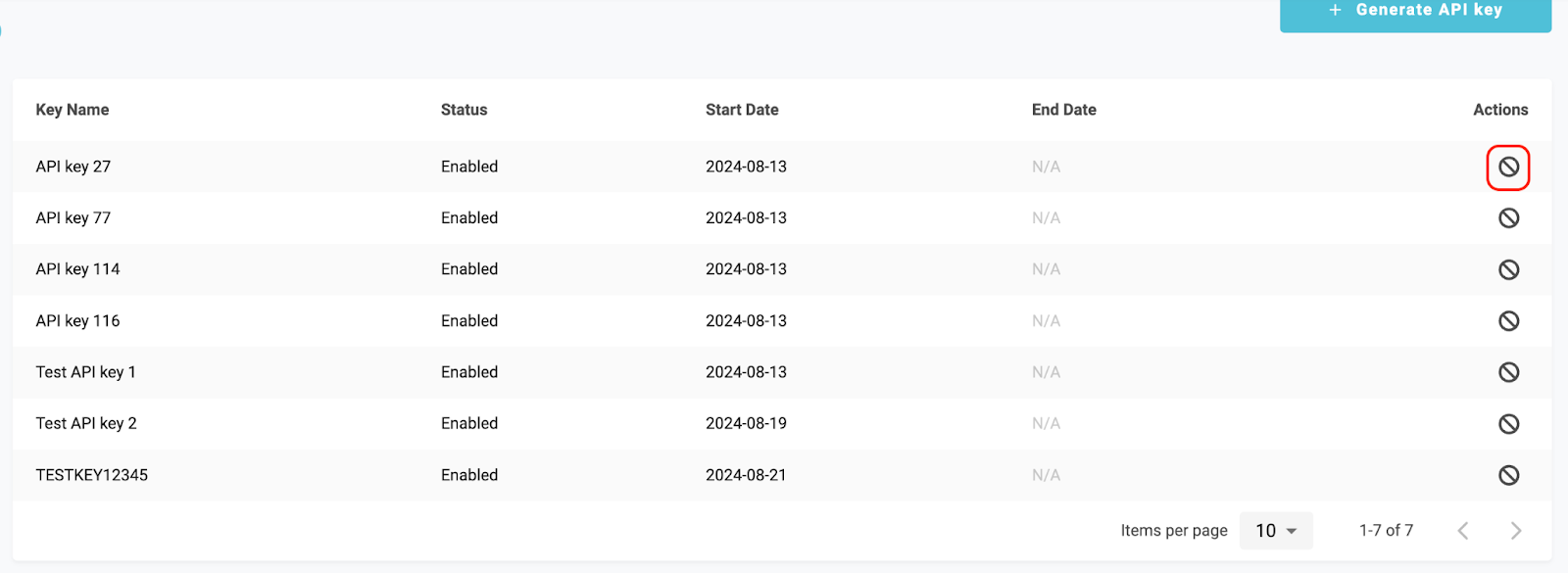
Task: Click the Test API key 2 row name
Action: (x=86, y=423)
